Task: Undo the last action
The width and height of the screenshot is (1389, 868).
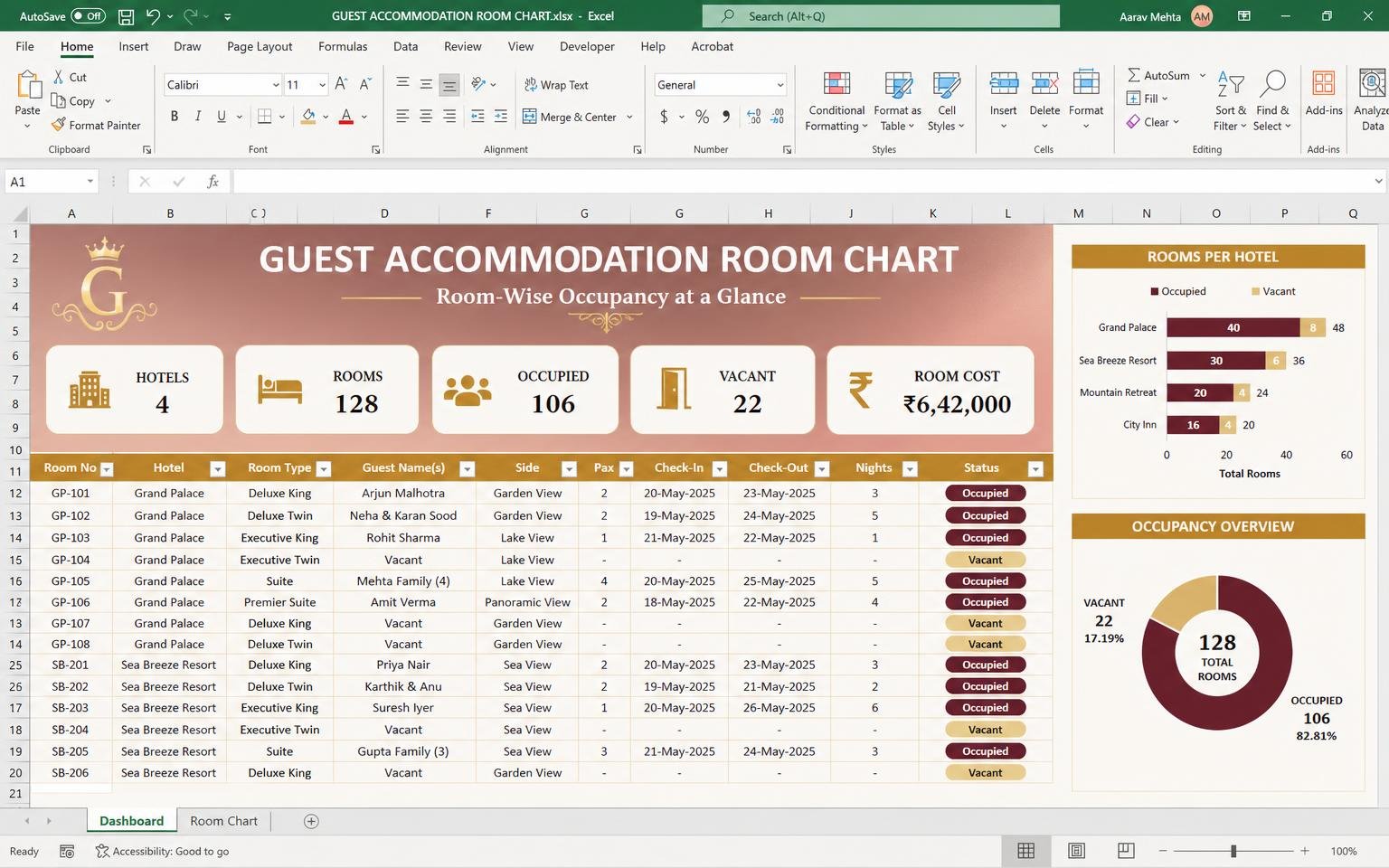Action: pyautogui.click(x=153, y=16)
